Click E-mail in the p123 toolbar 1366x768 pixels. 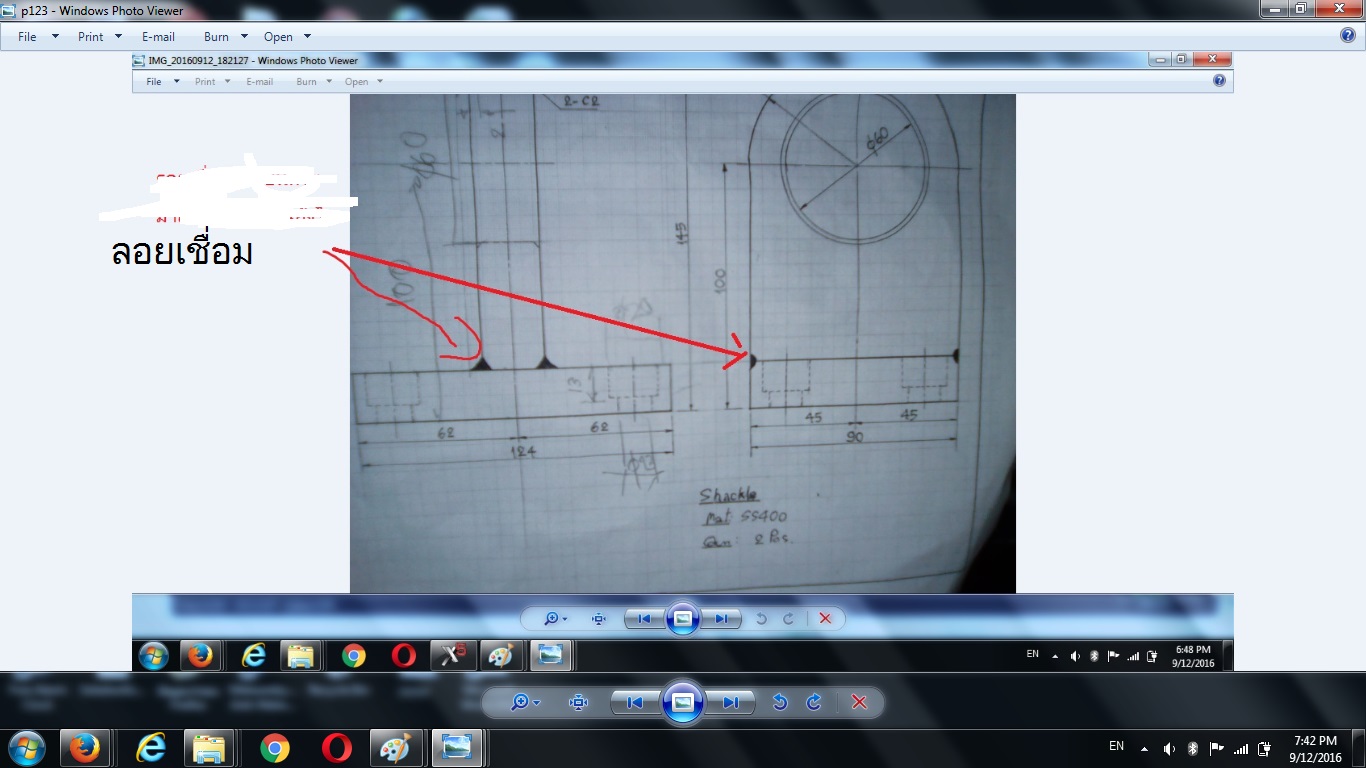pyautogui.click(x=158, y=37)
